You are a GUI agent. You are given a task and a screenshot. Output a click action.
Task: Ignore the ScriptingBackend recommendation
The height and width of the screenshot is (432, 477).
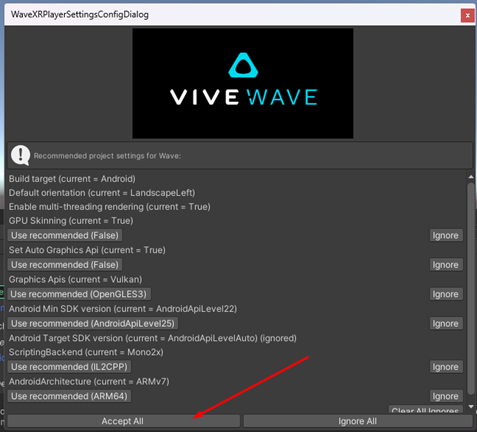(x=446, y=367)
